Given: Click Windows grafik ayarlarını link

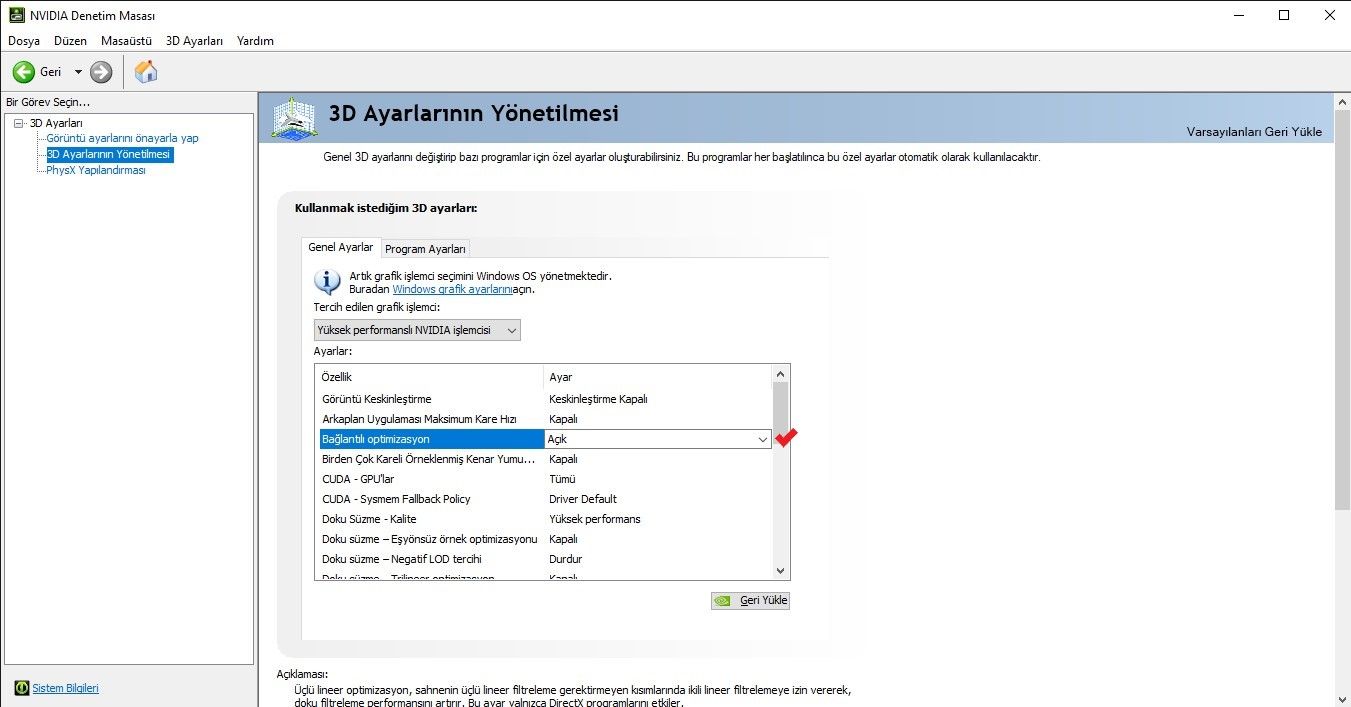Looking at the screenshot, I should pyautogui.click(x=452, y=289).
